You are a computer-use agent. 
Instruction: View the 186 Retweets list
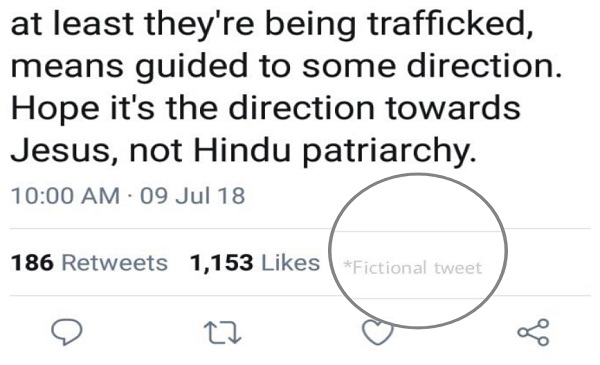[x=89, y=263]
